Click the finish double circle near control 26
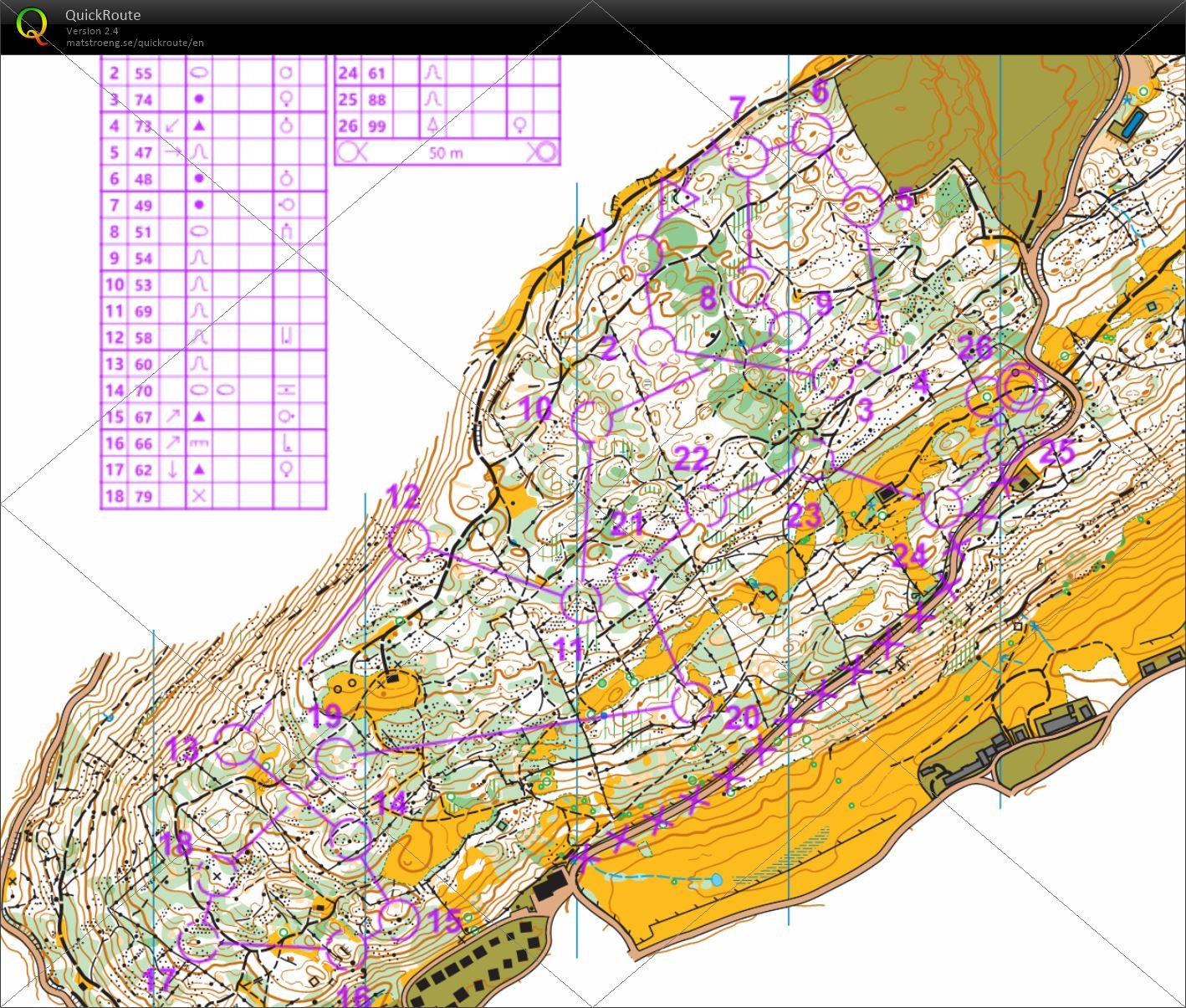This screenshot has height=1008, width=1186. pyautogui.click(x=1020, y=388)
